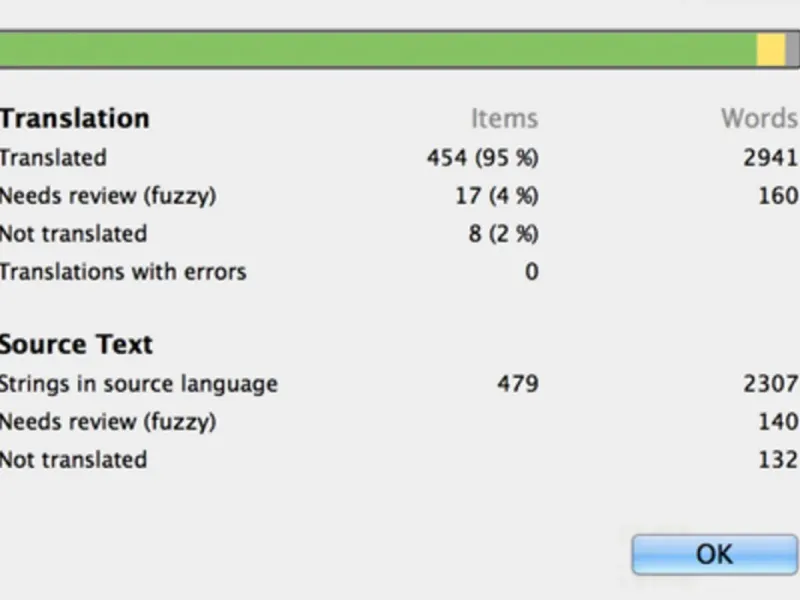The height and width of the screenshot is (600, 800).
Task: Select the Translated row label
Action: (53, 158)
